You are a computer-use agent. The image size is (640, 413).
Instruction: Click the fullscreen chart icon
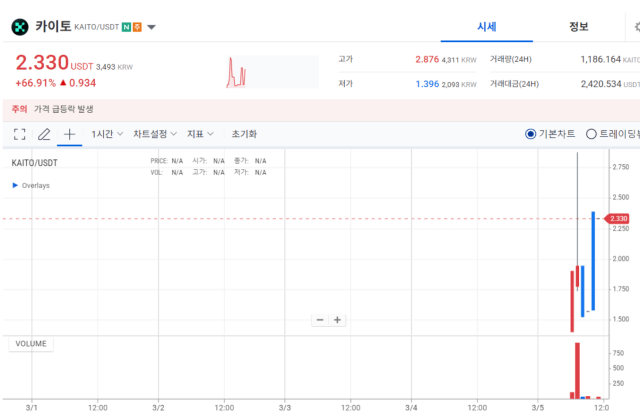(x=20, y=133)
